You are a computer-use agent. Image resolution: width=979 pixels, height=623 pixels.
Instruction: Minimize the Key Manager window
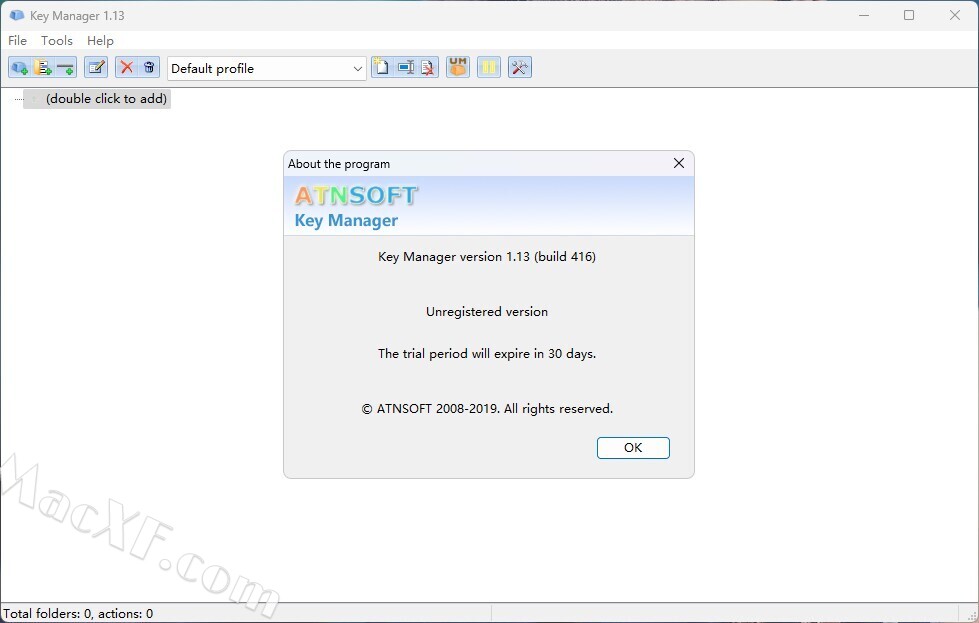point(864,15)
